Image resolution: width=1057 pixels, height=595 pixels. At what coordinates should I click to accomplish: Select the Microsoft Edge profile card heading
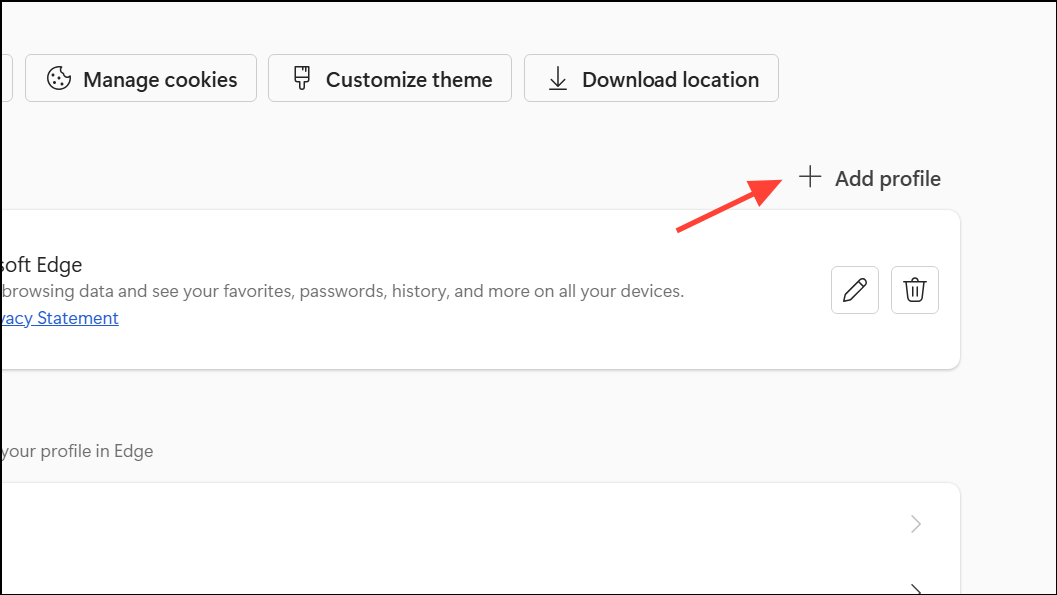pyautogui.click(x=42, y=265)
